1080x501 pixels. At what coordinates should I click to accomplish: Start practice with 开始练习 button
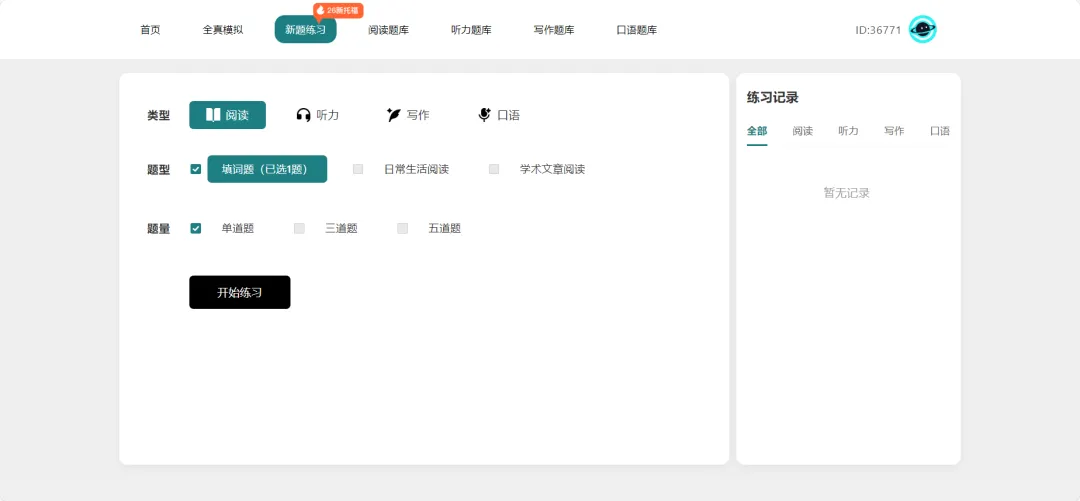click(x=240, y=292)
